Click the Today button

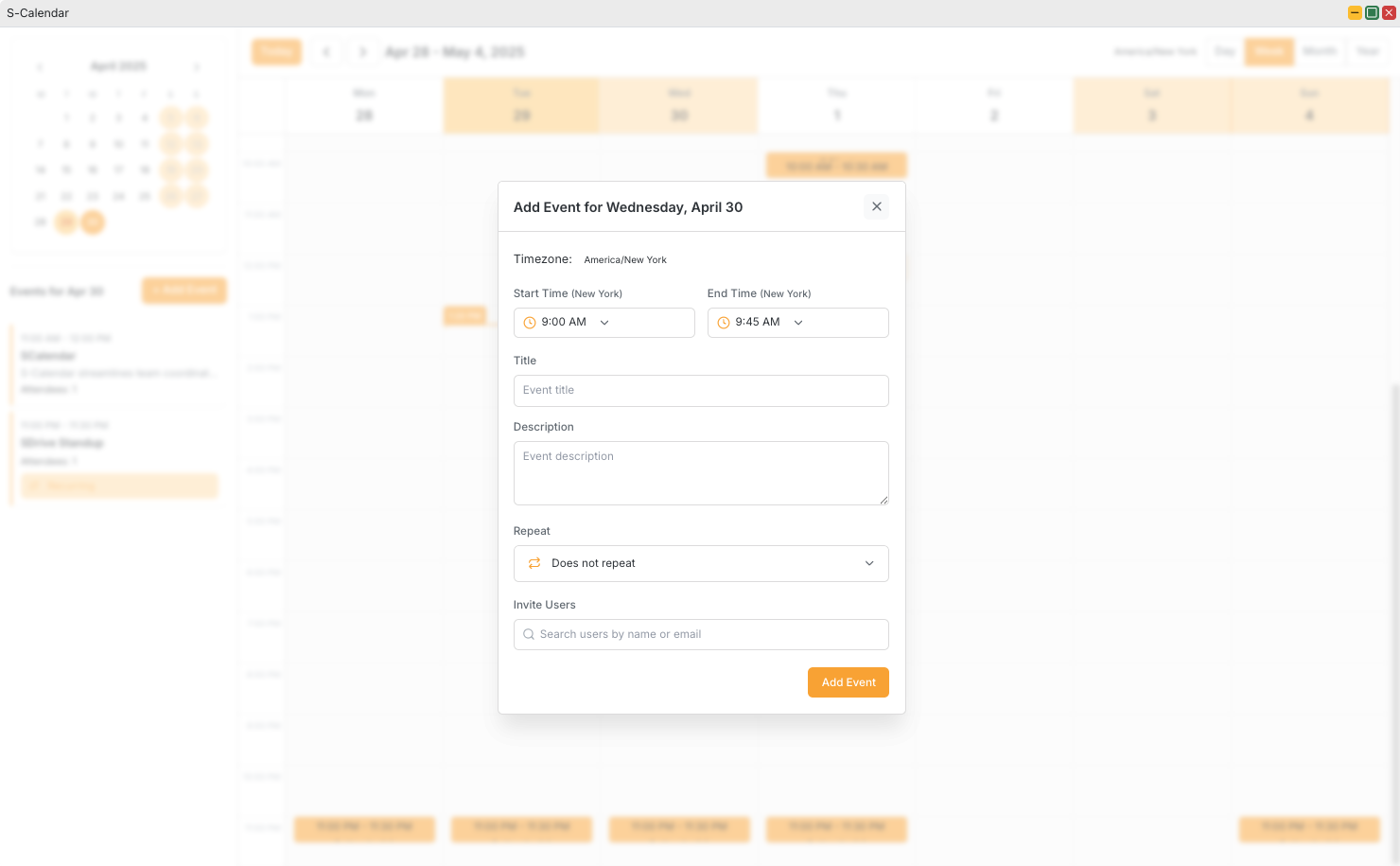click(x=276, y=51)
